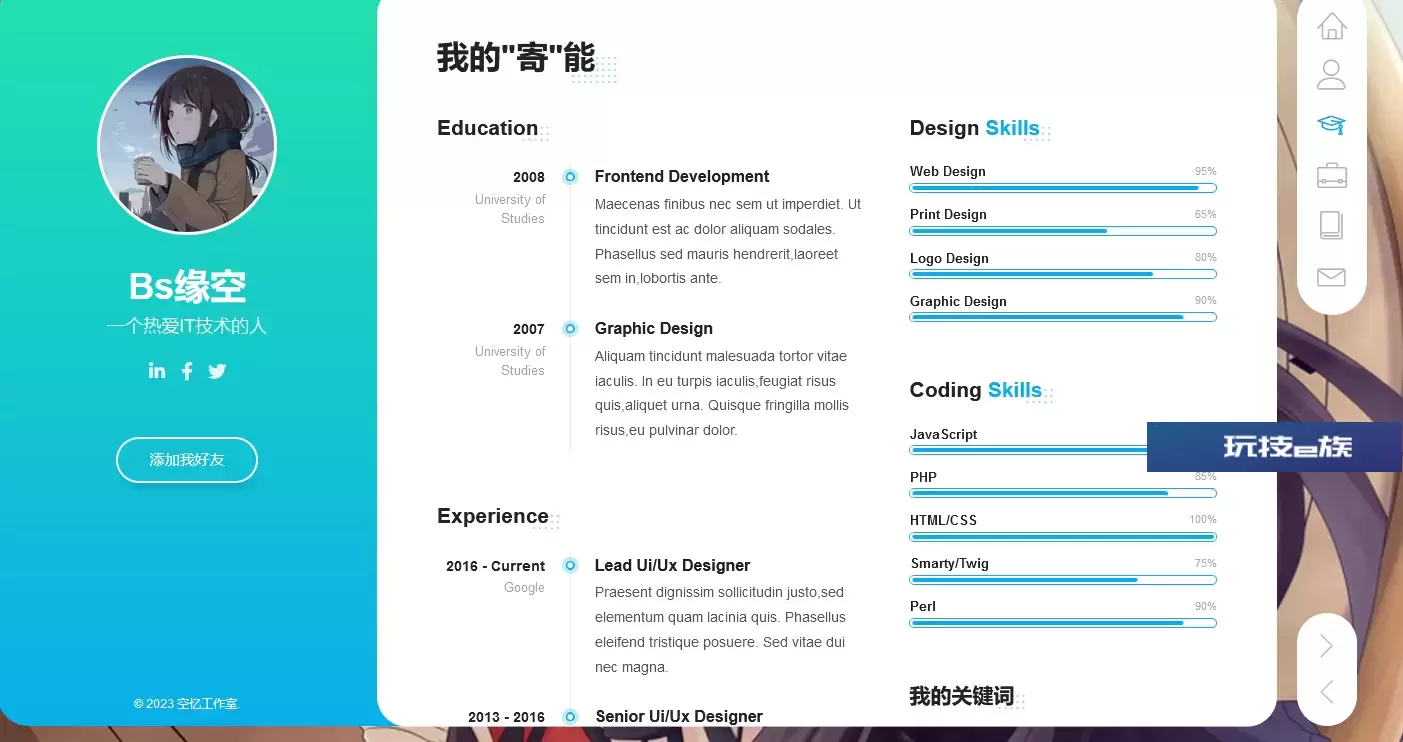This screenshot has height=742, width=1403.
Task: Click the Print Design 65% progress bar
Action: pos(1063,231)
